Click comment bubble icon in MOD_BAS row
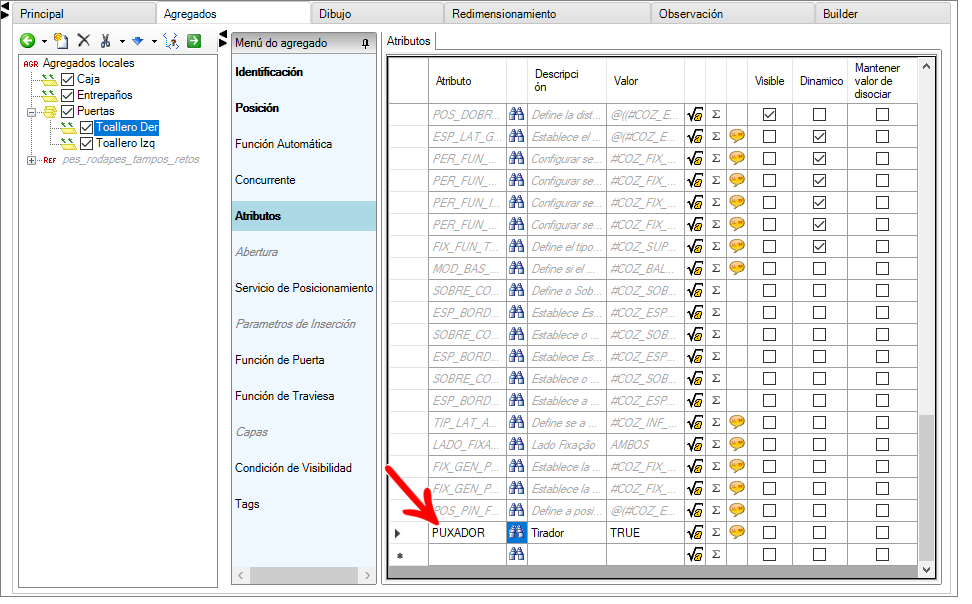This screenshot has width=972, height=604. pyautogui.click(x=737, y=268)
